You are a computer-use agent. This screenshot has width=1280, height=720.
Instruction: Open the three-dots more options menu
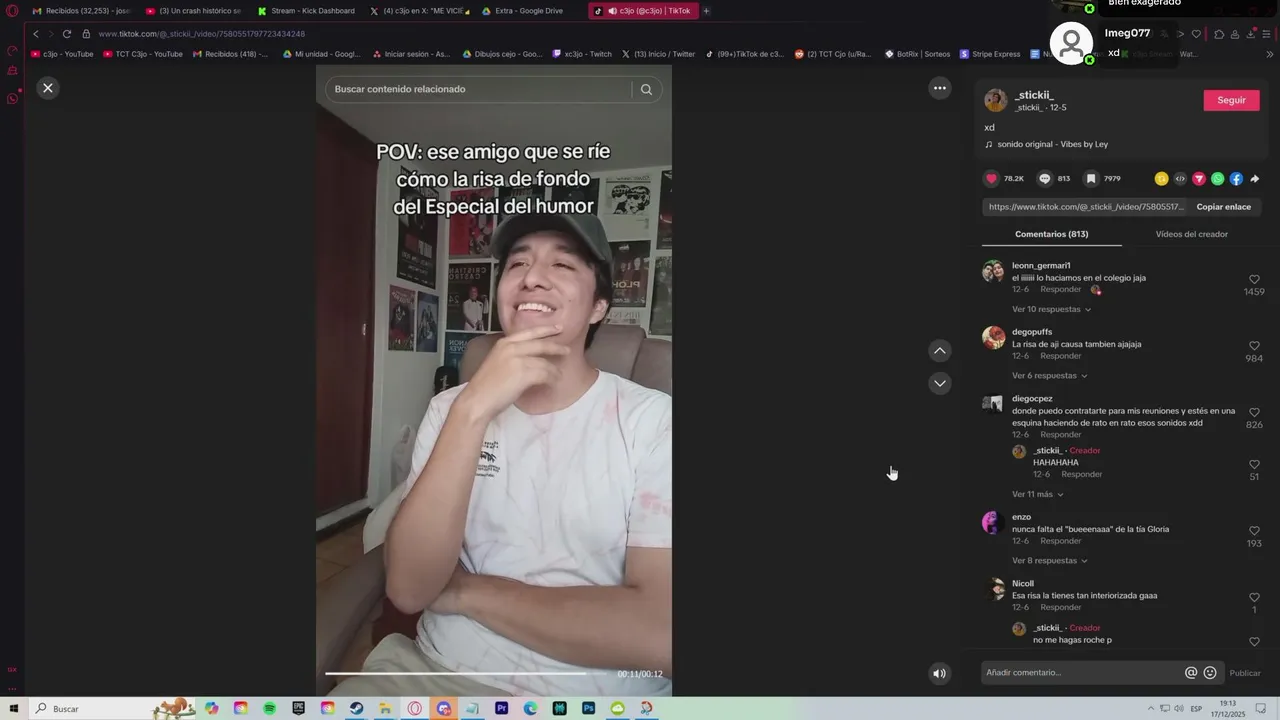(x=940, y=88)
